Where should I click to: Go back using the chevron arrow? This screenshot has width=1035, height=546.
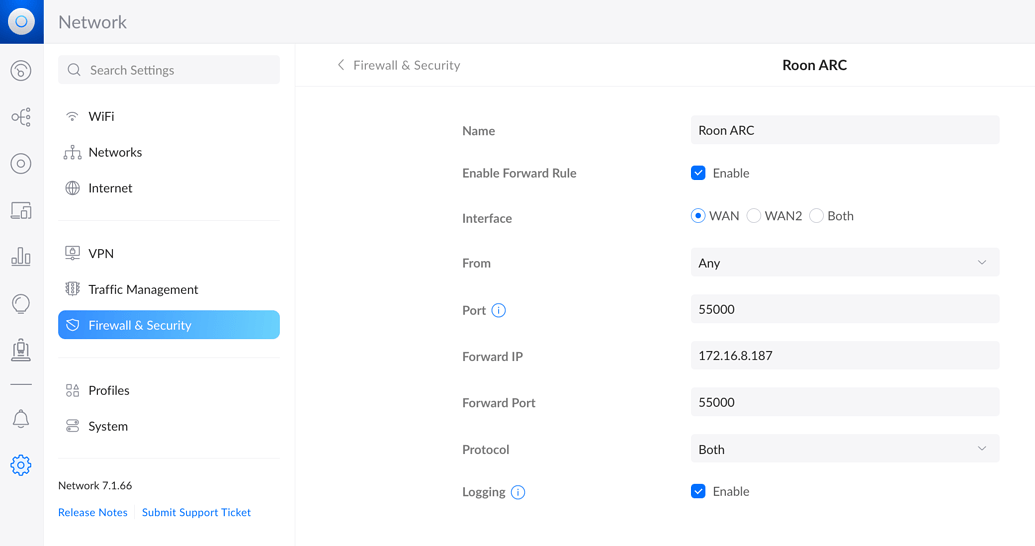[x=341, y=65]
